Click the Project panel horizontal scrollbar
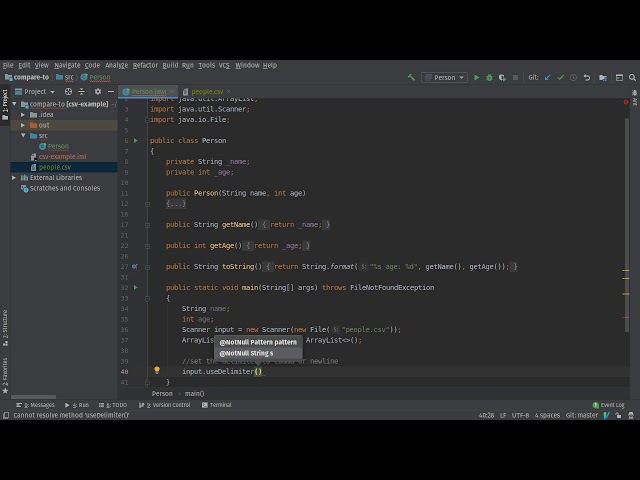640x480 pixels. (33, 397)
